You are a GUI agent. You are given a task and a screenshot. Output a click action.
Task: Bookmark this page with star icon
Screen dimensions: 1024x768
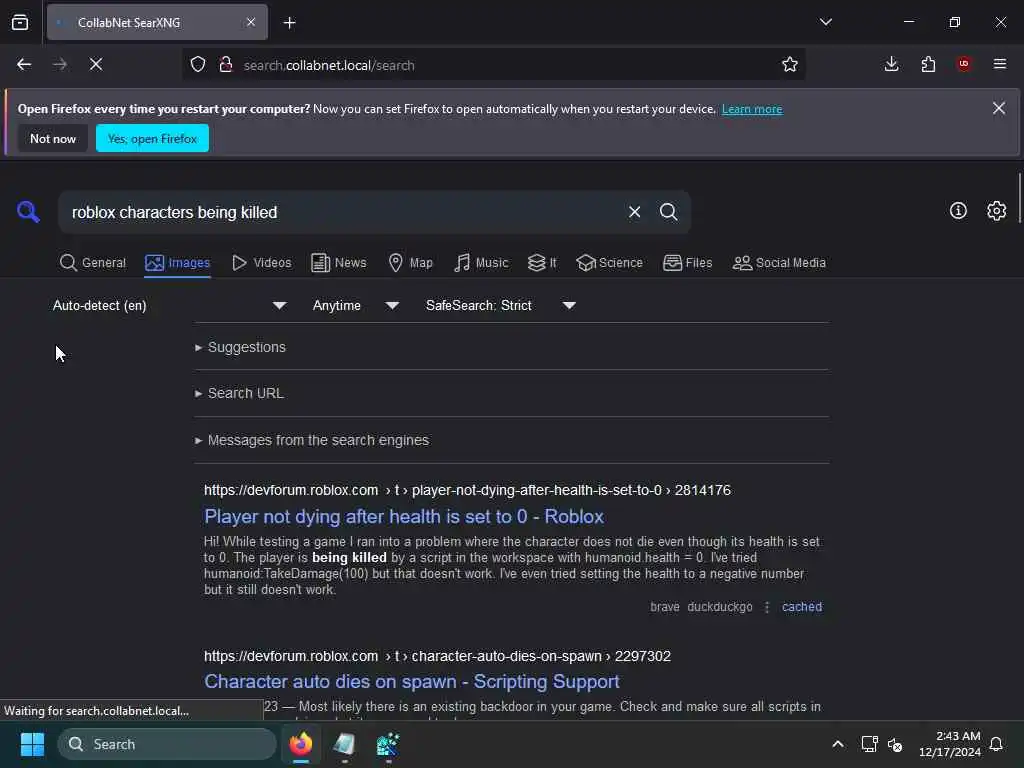coord(790,65)
